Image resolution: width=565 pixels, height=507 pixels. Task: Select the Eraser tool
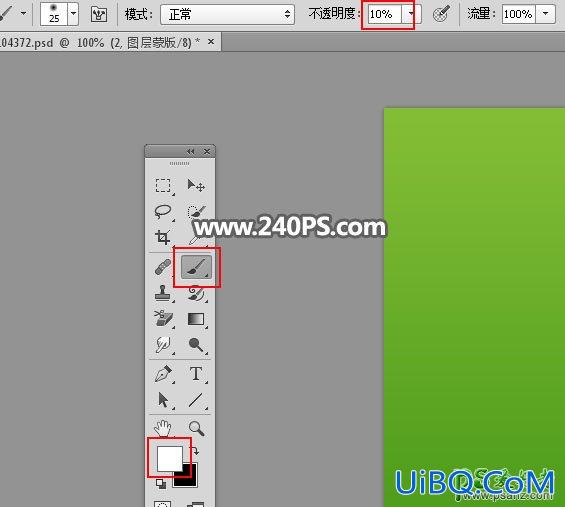tap(163, 319)
